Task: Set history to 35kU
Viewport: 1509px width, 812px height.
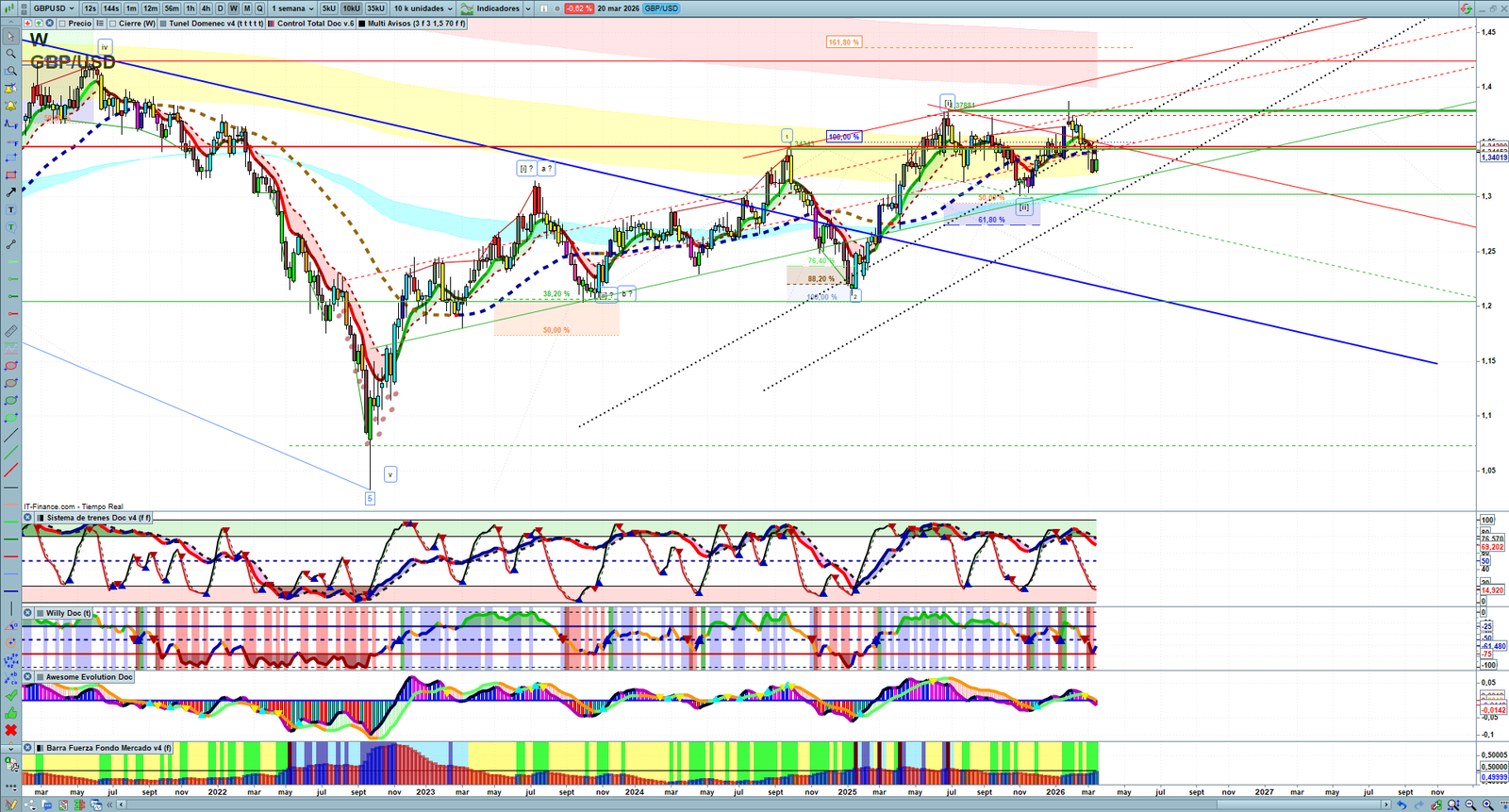Action: pos(375,8)
